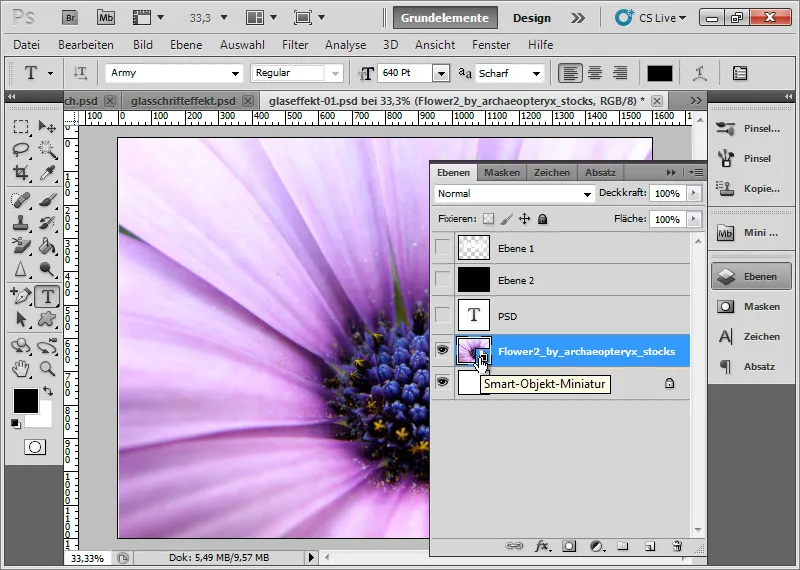Image resolution: width=800 pixels, height=570 pixels.
Task: Switch to Design workspace
Action: coord(532,18)
